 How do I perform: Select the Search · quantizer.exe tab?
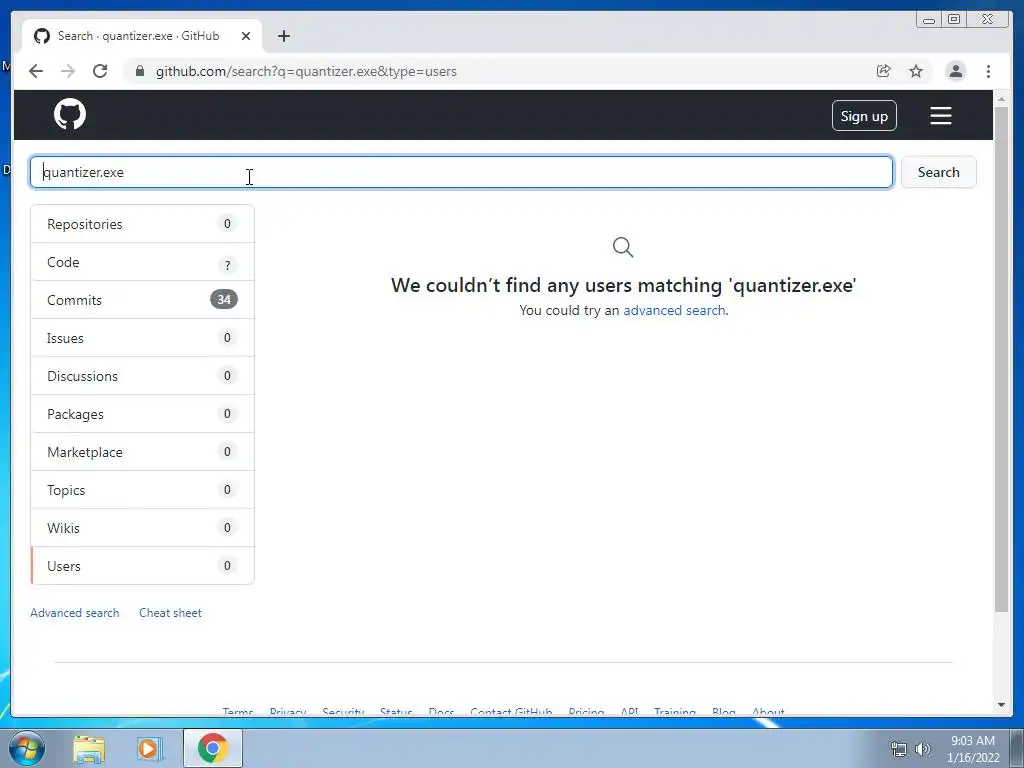pyautogui.click(x=142, y=36)
